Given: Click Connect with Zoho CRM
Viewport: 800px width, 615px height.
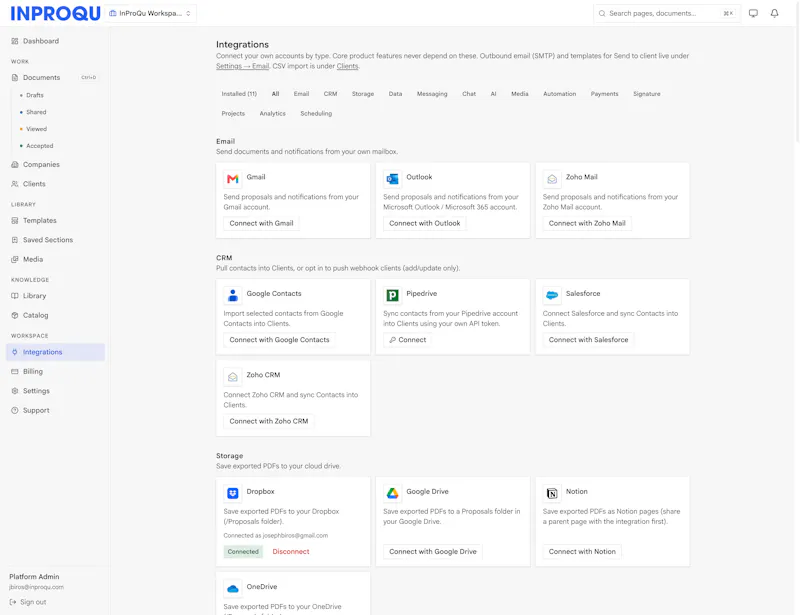Looking at the screenshot, I should tap(268, 422).
